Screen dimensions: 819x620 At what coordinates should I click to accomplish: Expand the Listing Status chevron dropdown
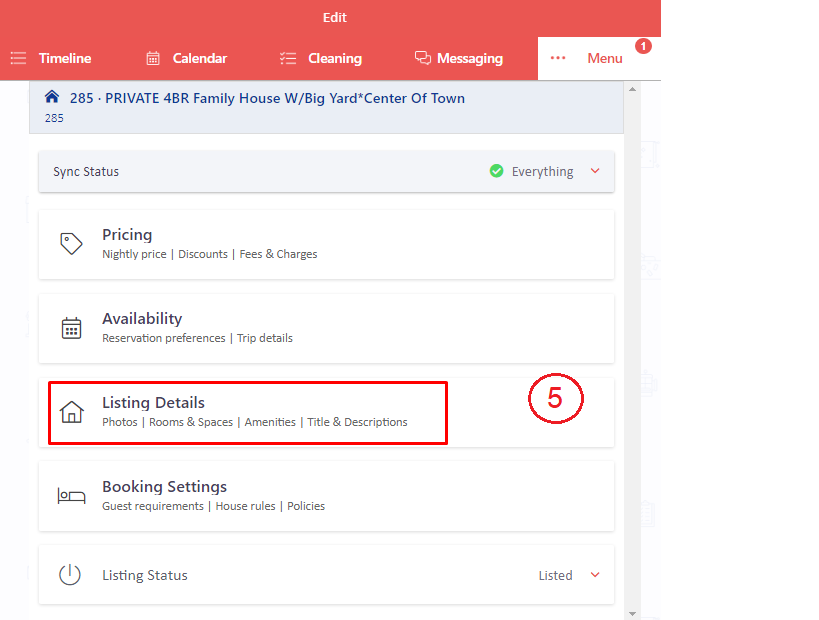click(x=595, y=575)
